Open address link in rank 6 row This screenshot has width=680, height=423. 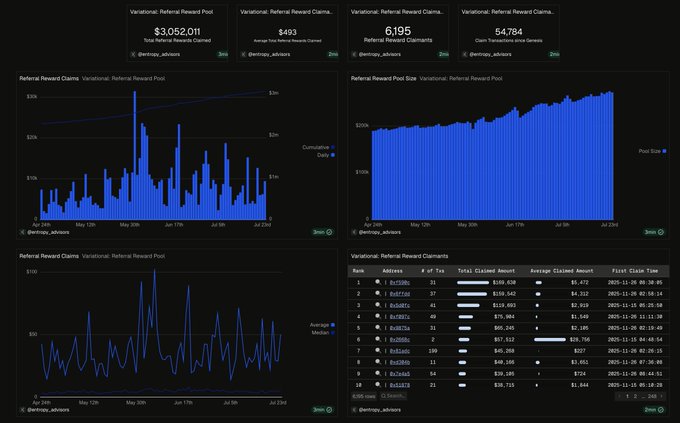pyautogui.click(x=399, y=339)
